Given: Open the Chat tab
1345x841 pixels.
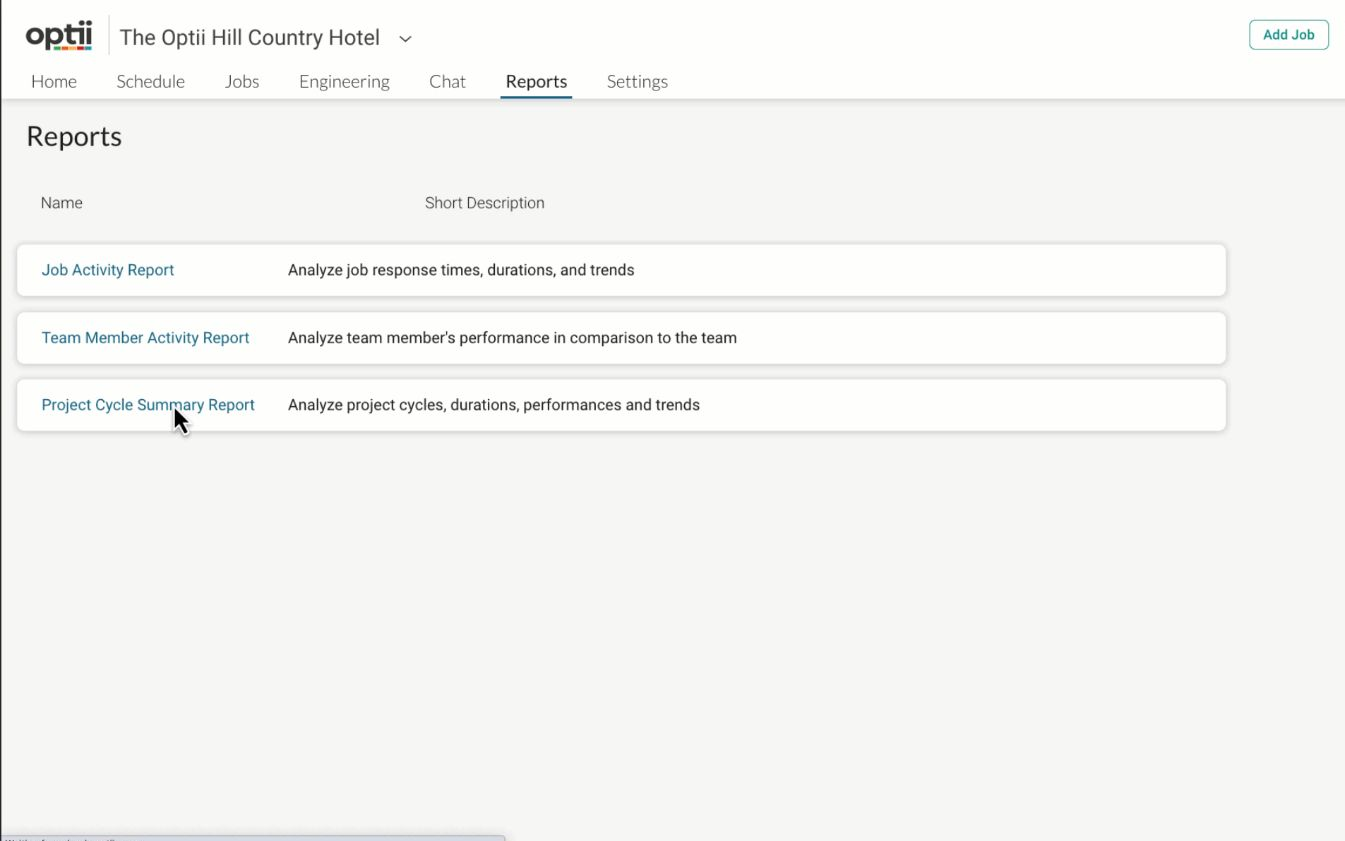Looking at the screenshot, I should (447, 82).
